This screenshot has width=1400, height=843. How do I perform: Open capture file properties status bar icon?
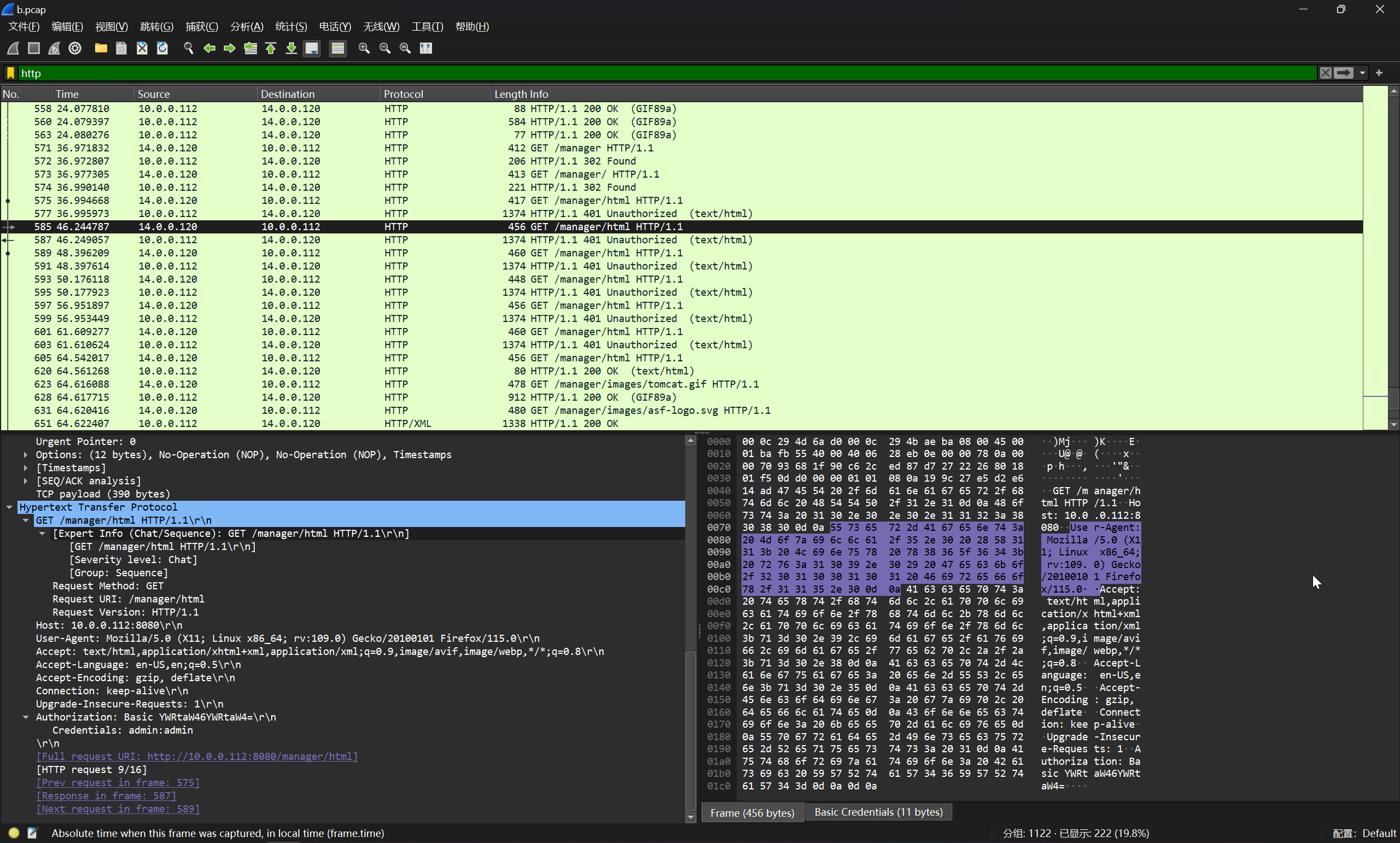pos(32,833)
